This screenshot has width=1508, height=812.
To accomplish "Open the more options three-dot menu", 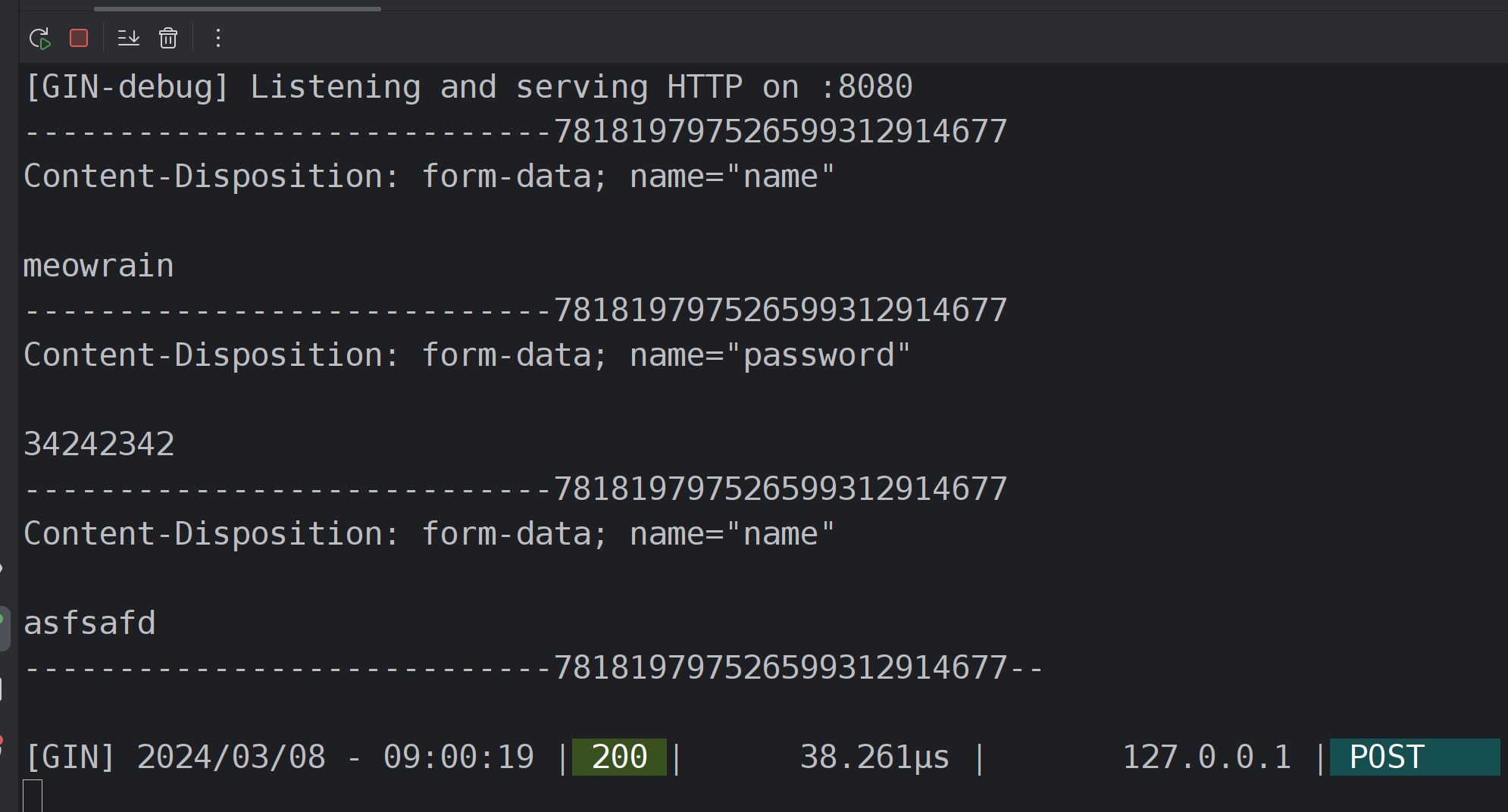I will click(218, 38).
